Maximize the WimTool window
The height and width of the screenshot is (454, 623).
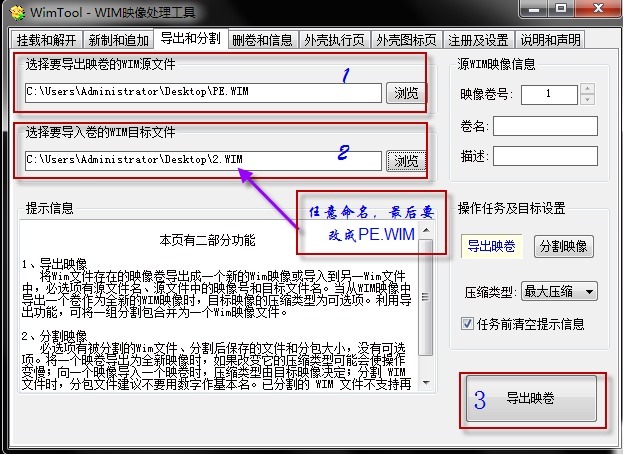click(x=561, y=9)
